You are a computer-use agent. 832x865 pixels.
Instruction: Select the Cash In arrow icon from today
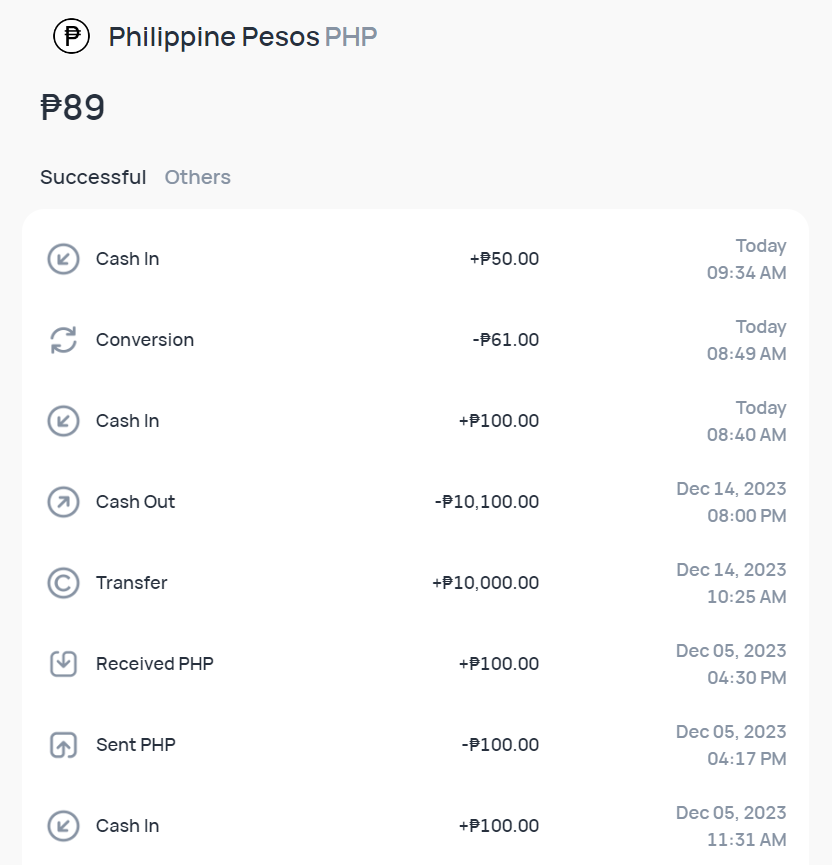(x=62, y=258)
